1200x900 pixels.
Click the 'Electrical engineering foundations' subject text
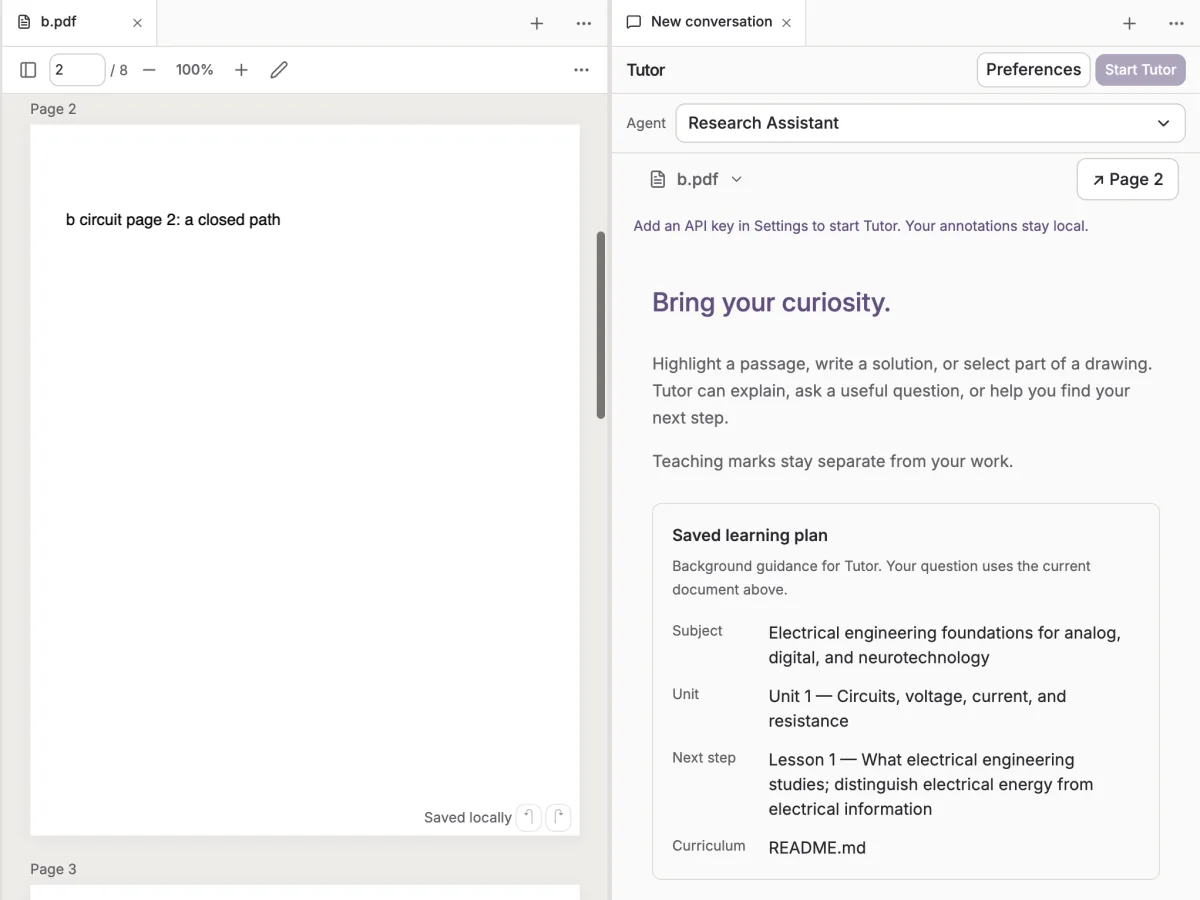click(944, 645)
